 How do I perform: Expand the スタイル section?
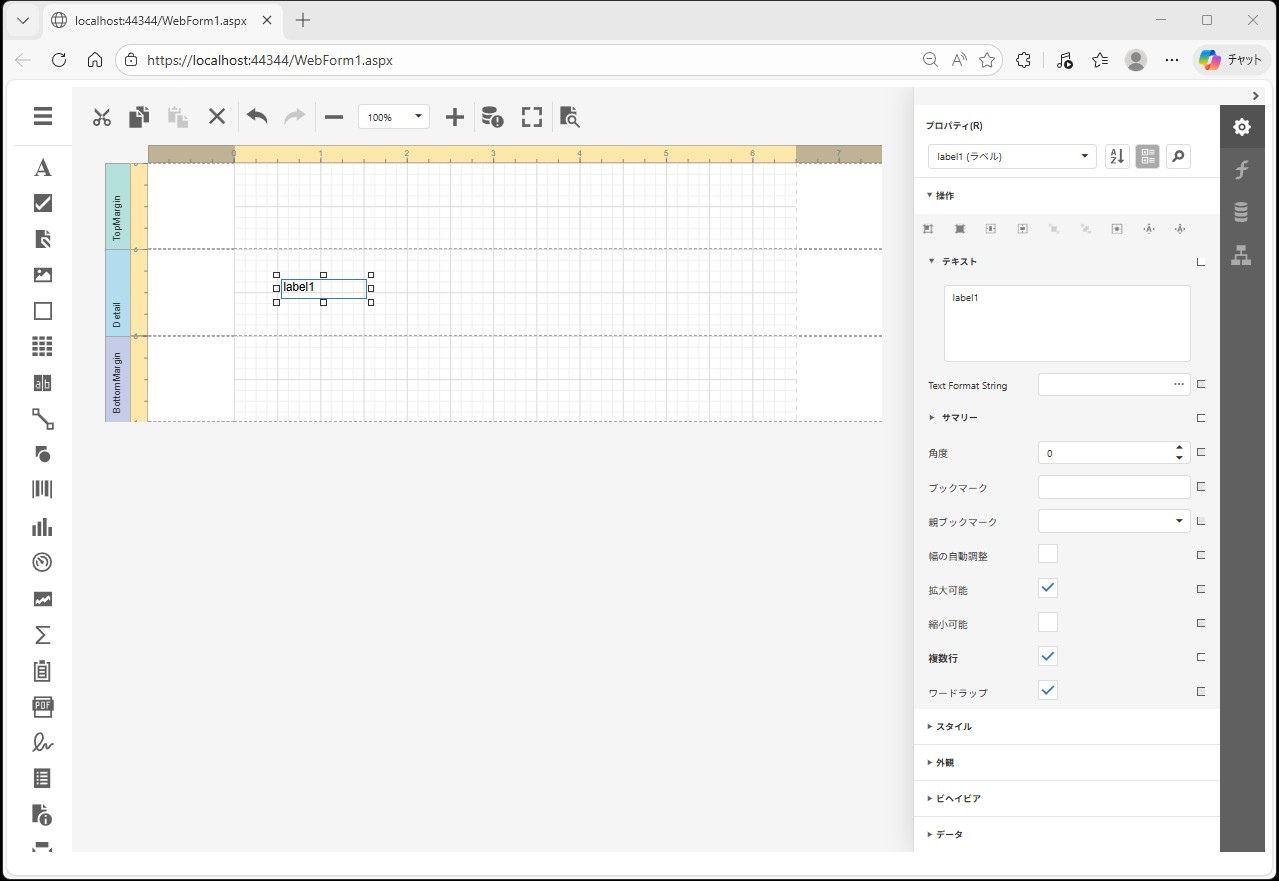953,727
